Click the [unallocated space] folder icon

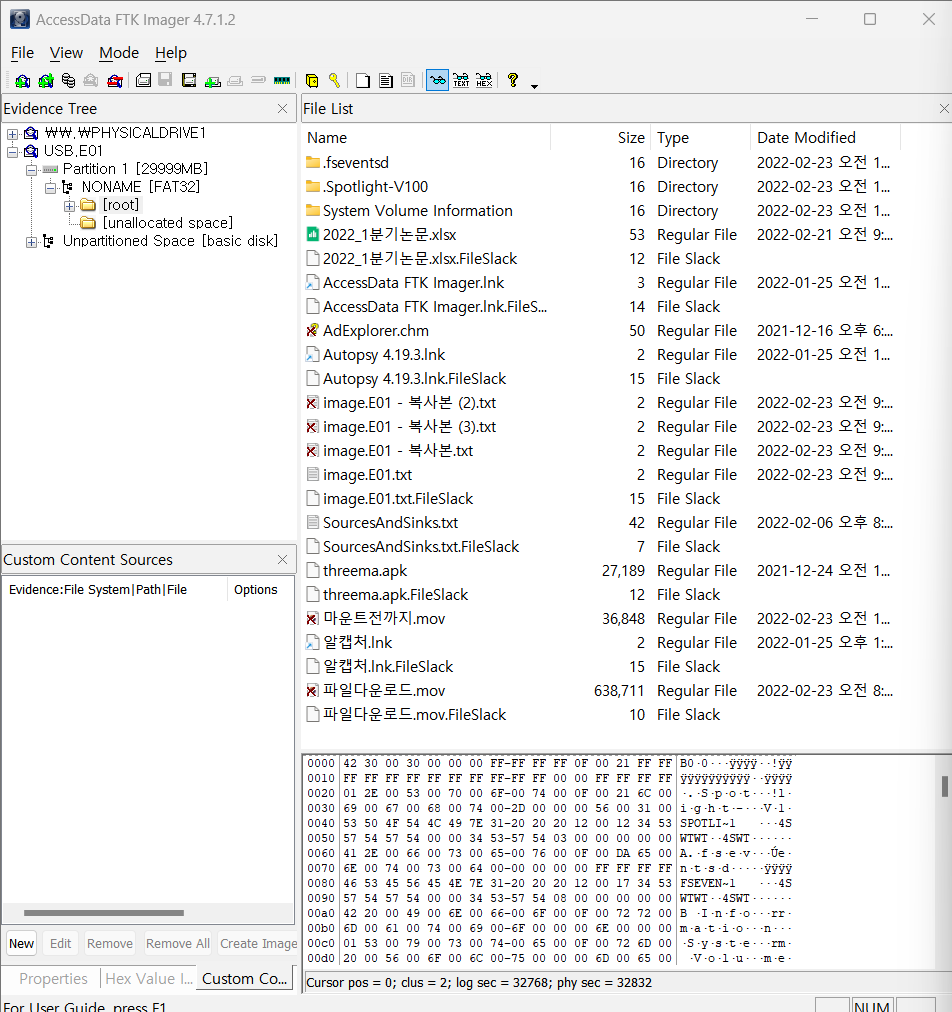[x=88, y=223]
